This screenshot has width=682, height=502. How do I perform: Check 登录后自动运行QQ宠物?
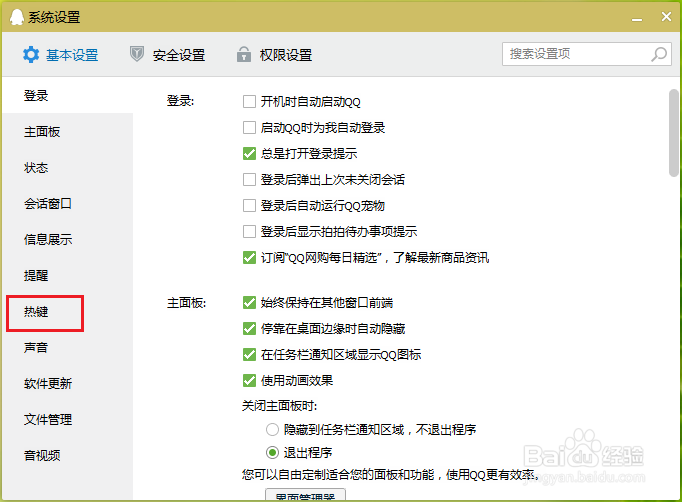pyautogui.click(x=249, y=205)
